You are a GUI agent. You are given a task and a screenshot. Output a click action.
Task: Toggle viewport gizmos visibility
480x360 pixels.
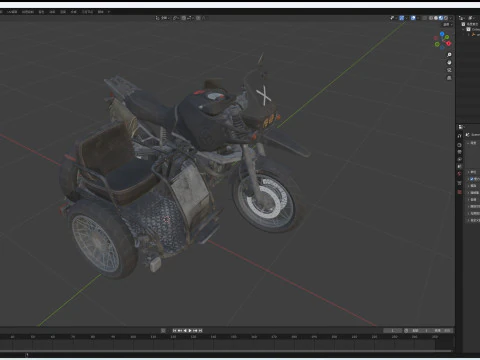402,18
